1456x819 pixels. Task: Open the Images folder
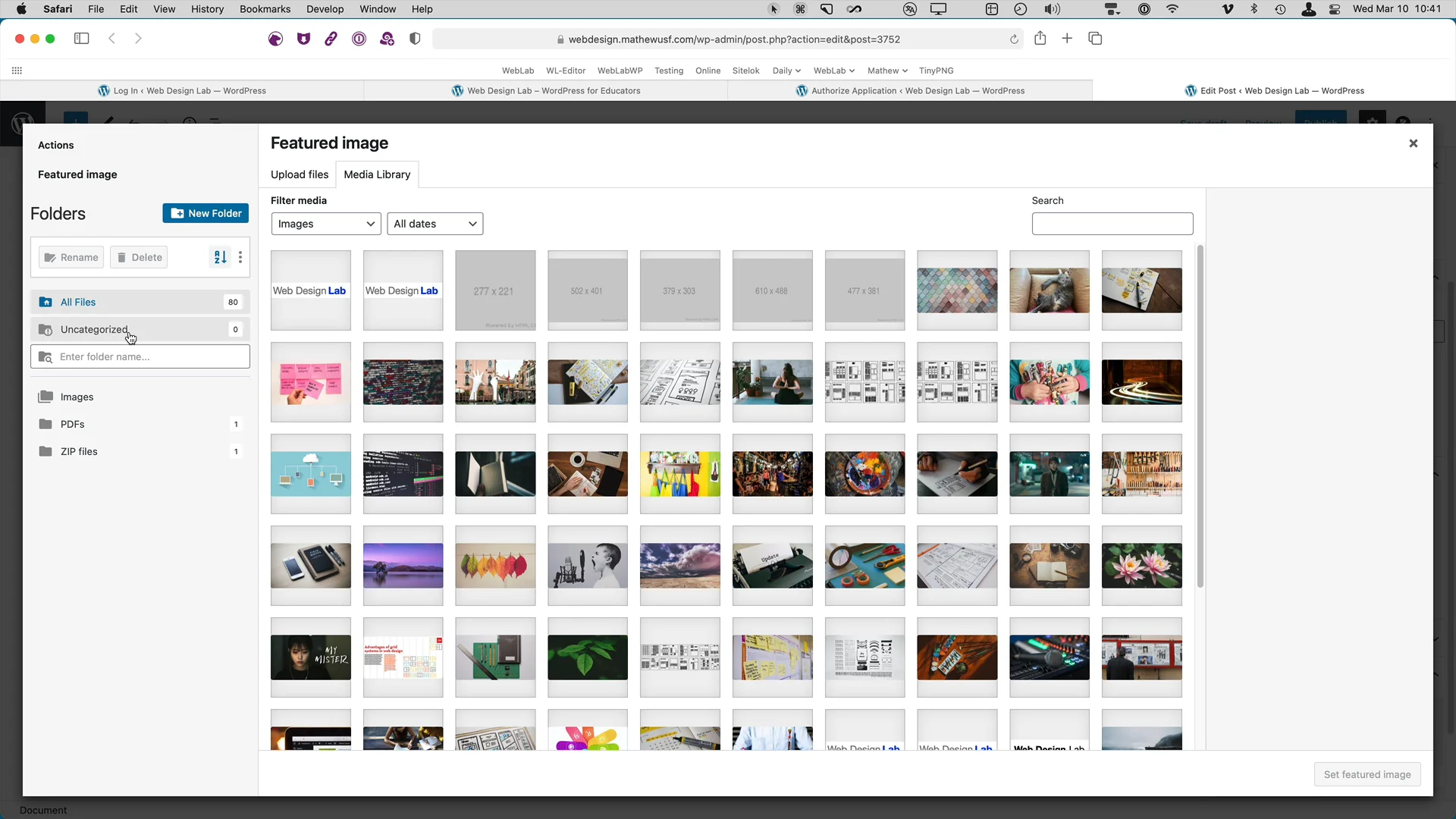click(x=140, y=397)
